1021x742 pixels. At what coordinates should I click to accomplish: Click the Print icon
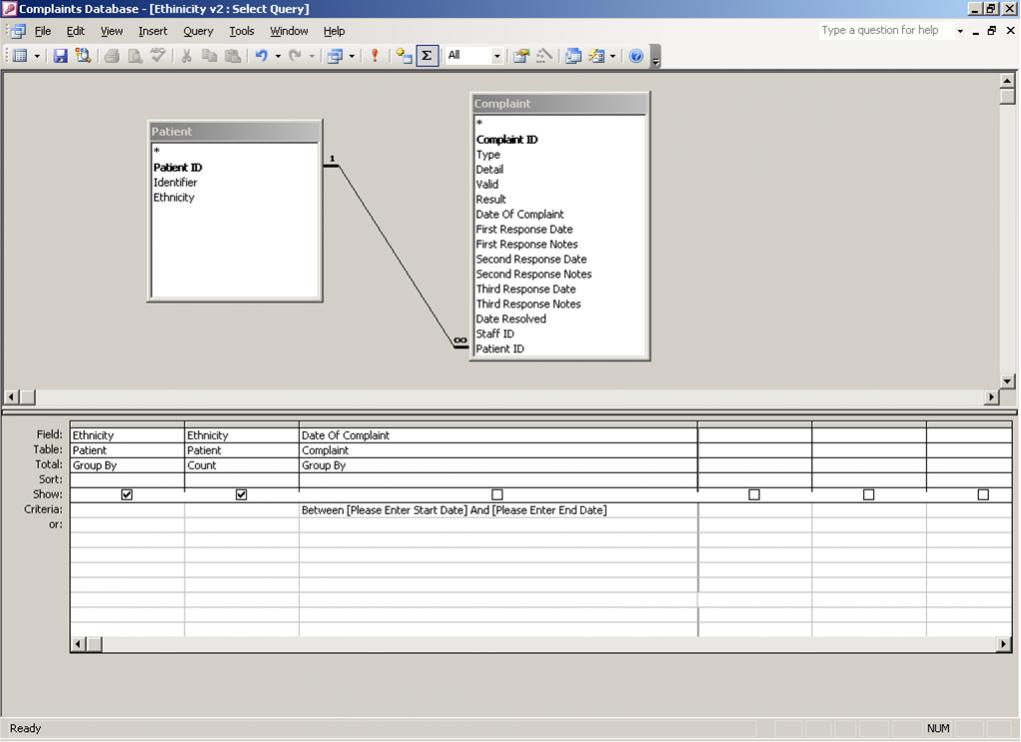coord(112,56)
